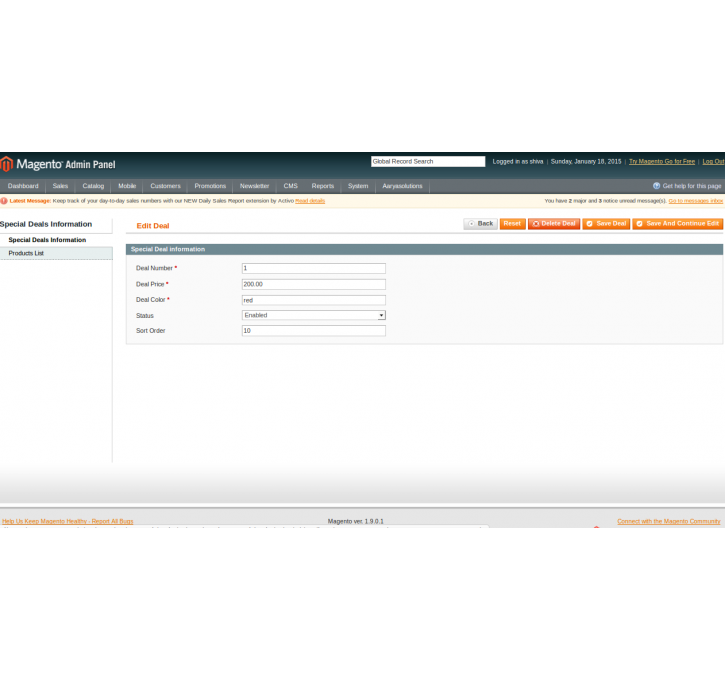
Task: Switch to the Products List tab
Action: 26,254
